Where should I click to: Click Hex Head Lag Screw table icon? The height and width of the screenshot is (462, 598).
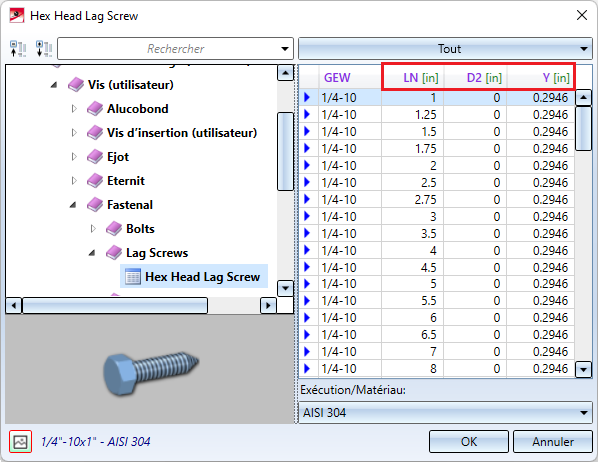(133, 277)
